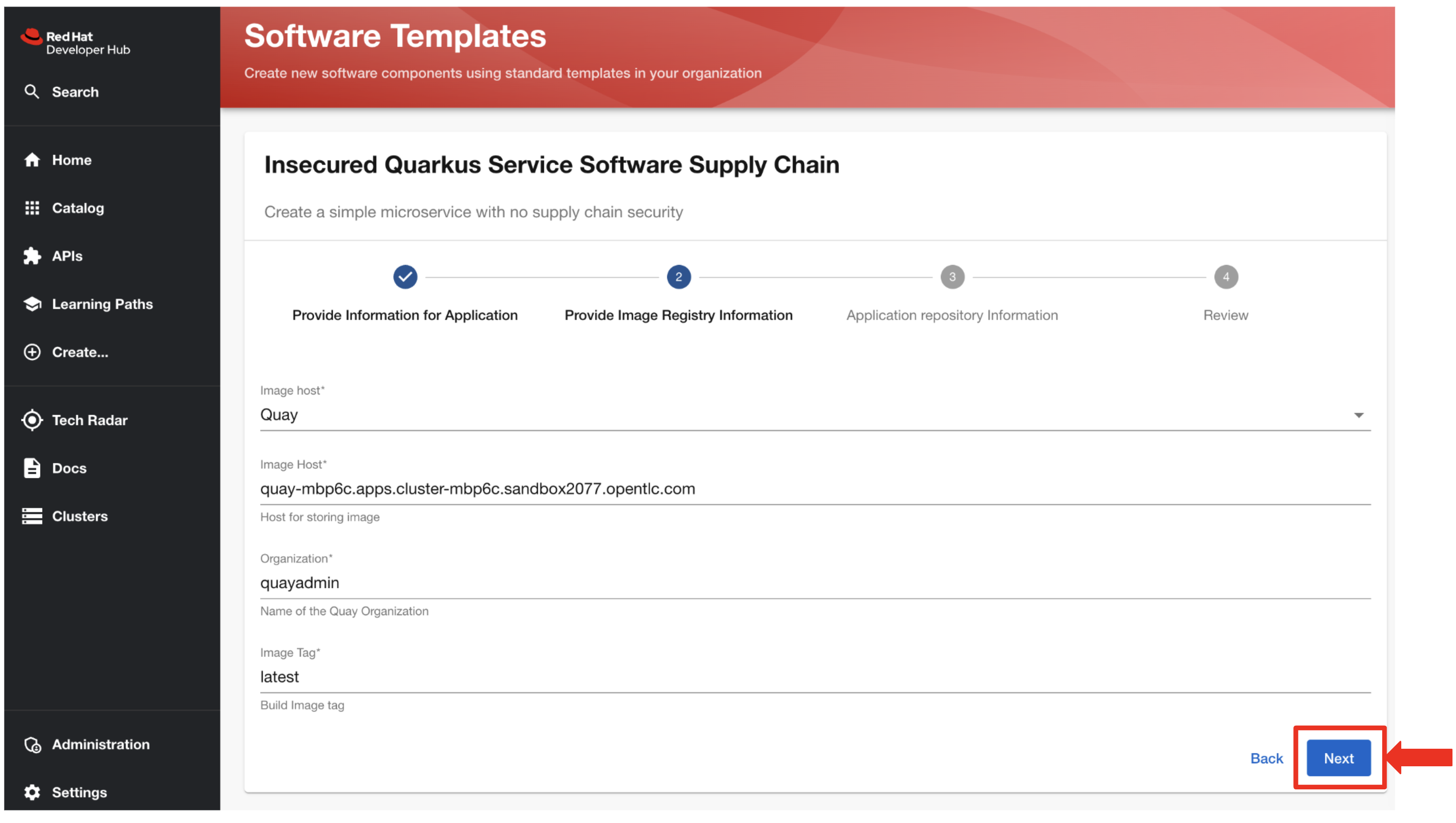Image resolution: width=1456 pixels, height=823 pixels.
Task: Click the Settings gear icon
Action: click(32, 792)
